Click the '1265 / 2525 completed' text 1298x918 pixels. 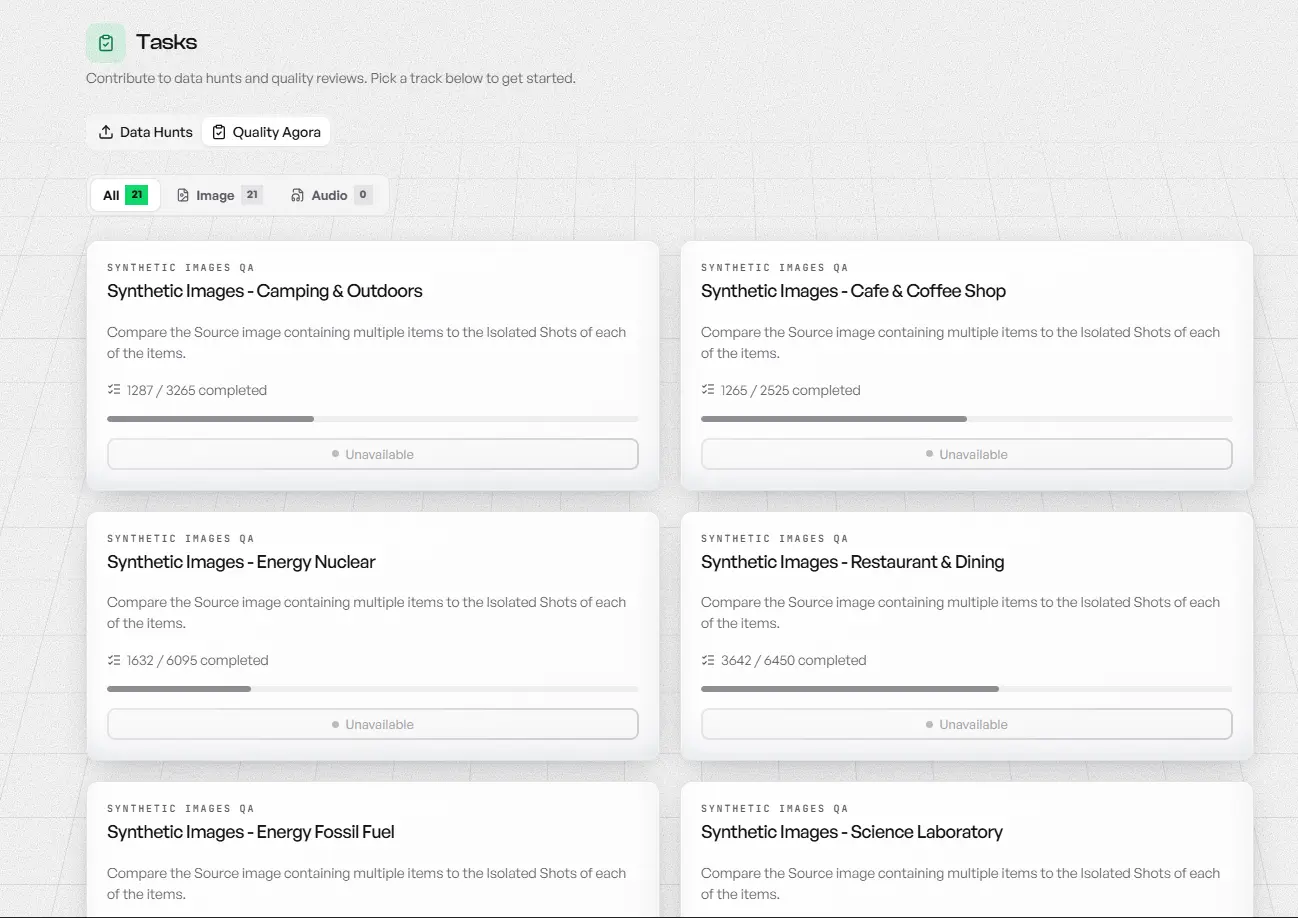(x=791, y=390)
